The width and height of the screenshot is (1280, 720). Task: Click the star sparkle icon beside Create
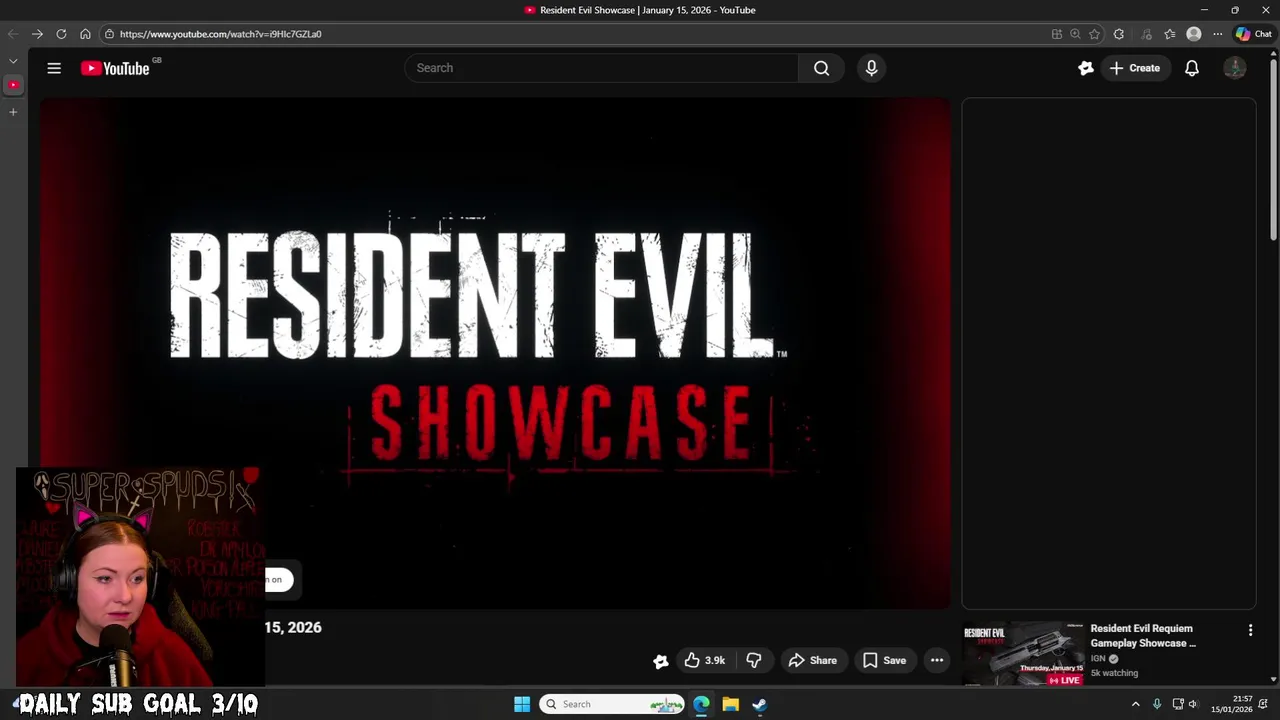click(x=1085, y=68)
